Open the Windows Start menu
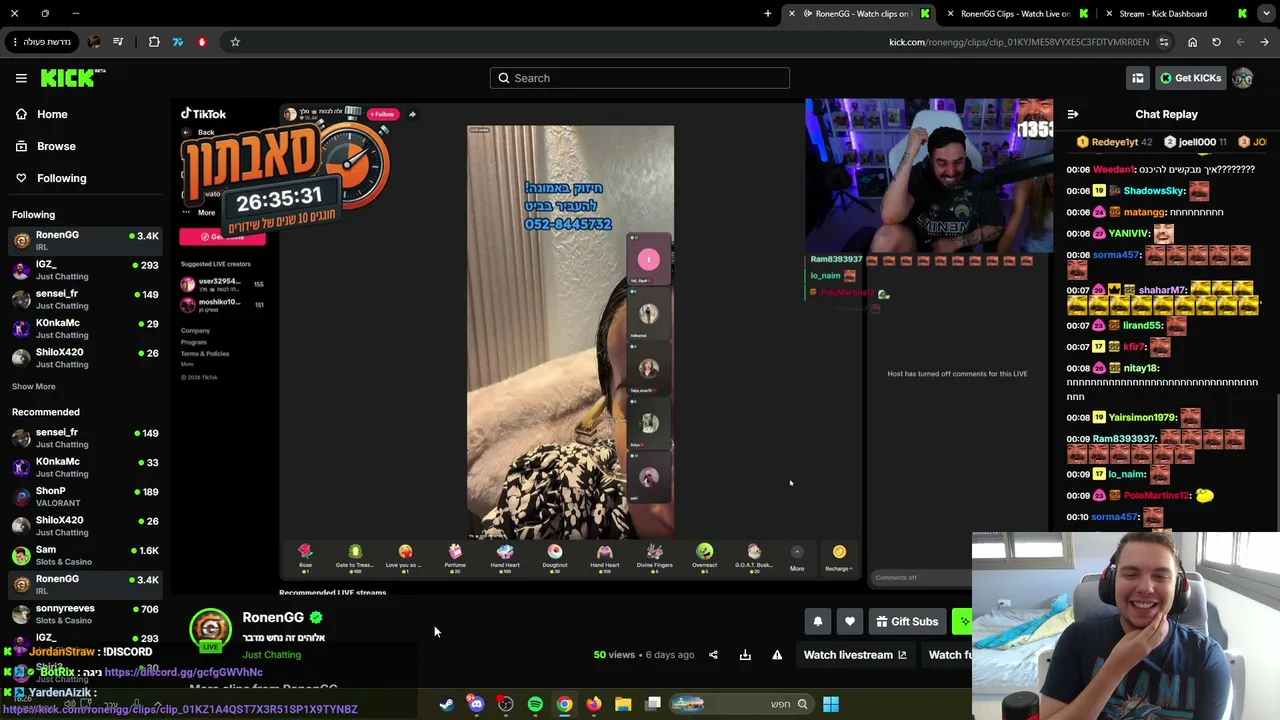The height and width of the screenshot is (720, 1280). coord(831,704)
